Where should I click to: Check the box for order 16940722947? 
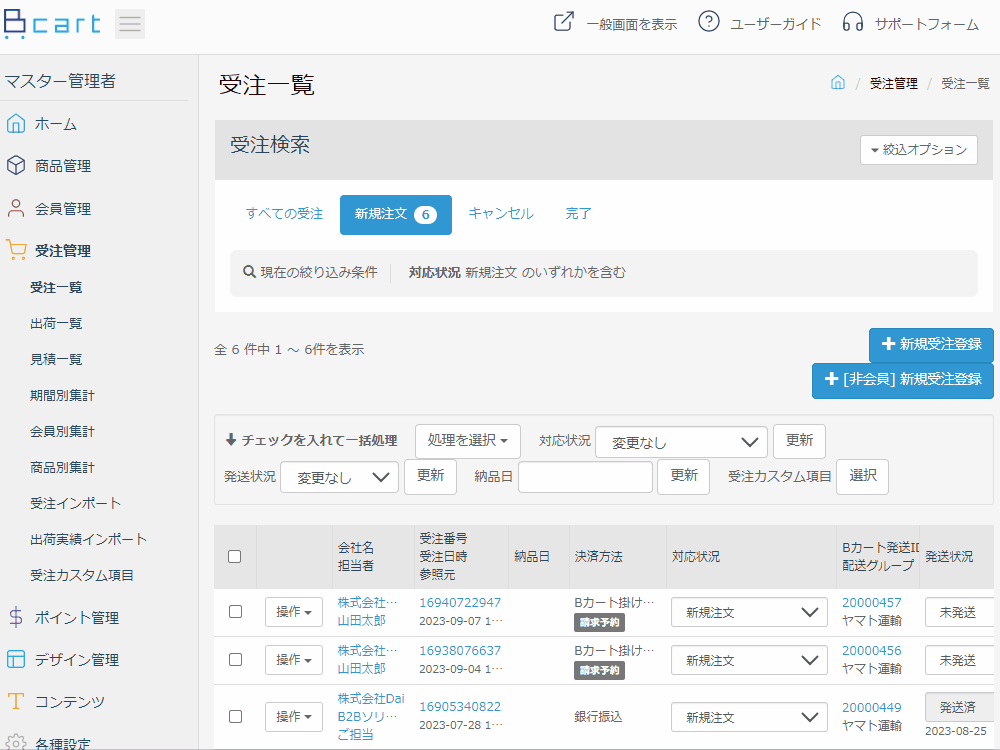(x=235, y=612)
